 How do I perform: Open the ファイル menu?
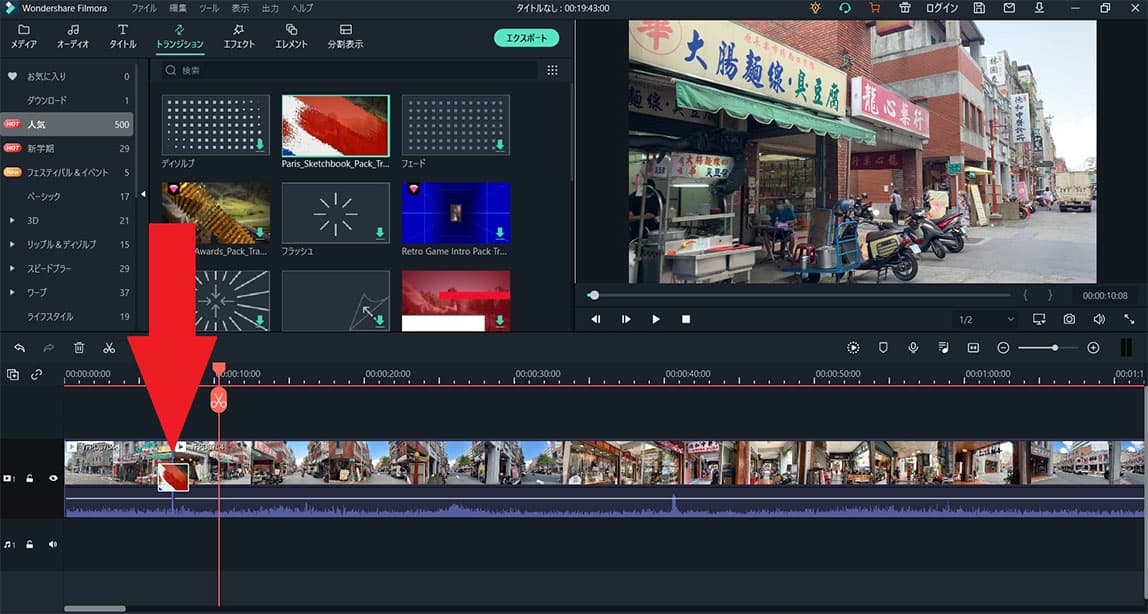[144, 8]
